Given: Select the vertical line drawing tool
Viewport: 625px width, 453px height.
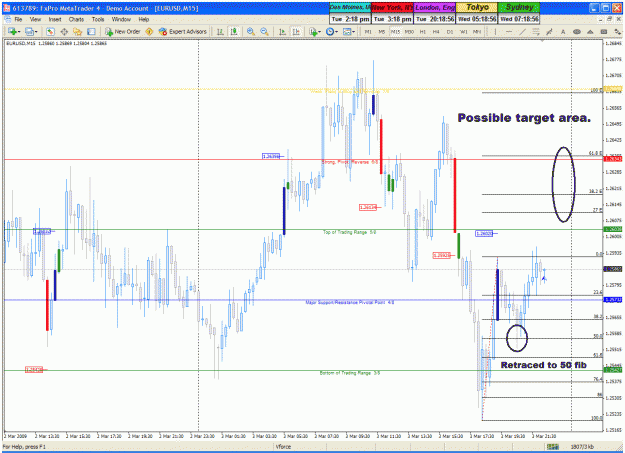Looking at the screenshot, I should pos(495,32).
